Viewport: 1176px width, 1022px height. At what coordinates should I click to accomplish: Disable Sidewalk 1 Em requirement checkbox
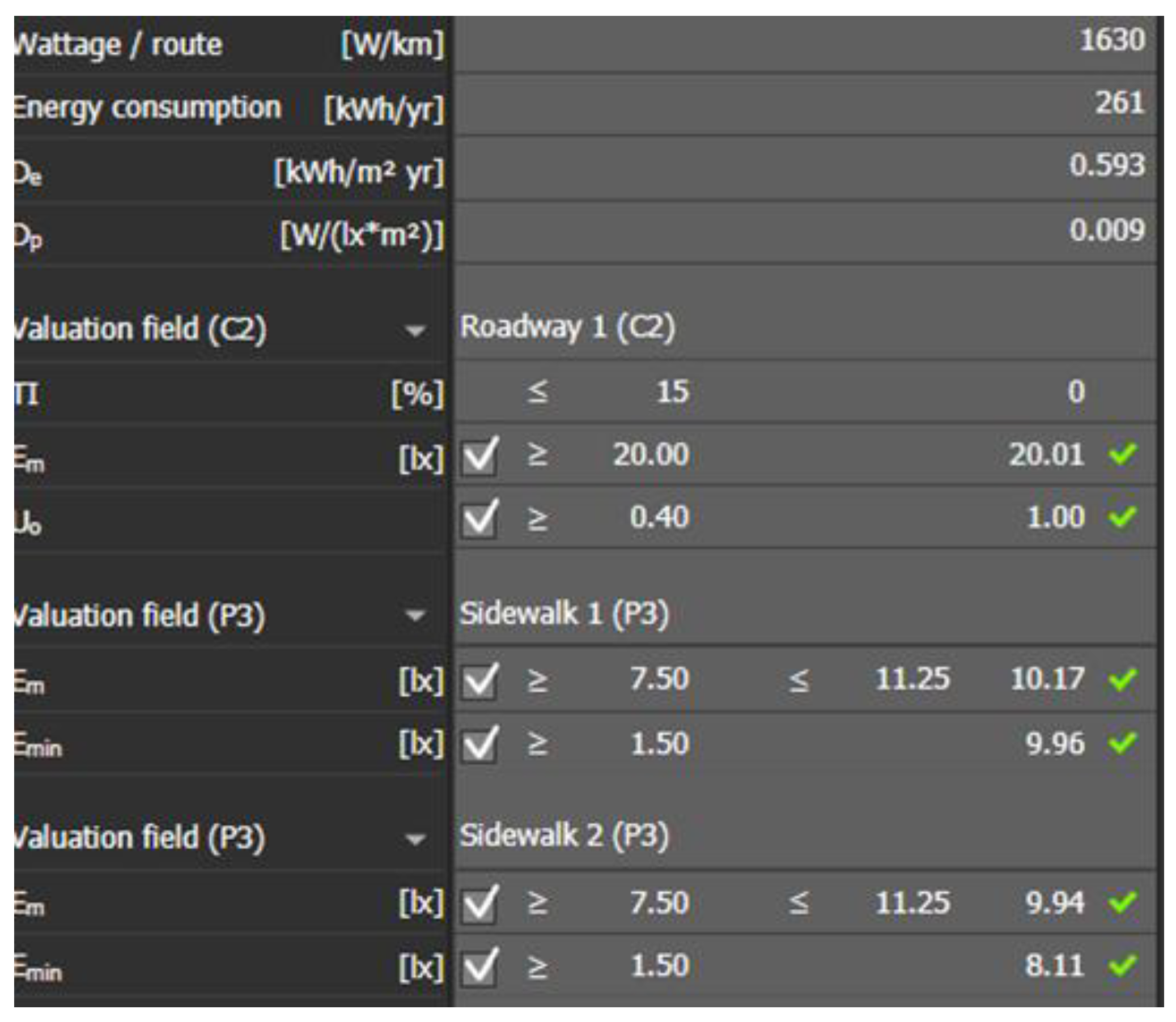coord(479,680)
